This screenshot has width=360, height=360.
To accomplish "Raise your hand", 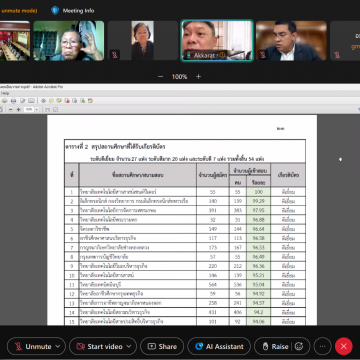I will coord(275,346).
